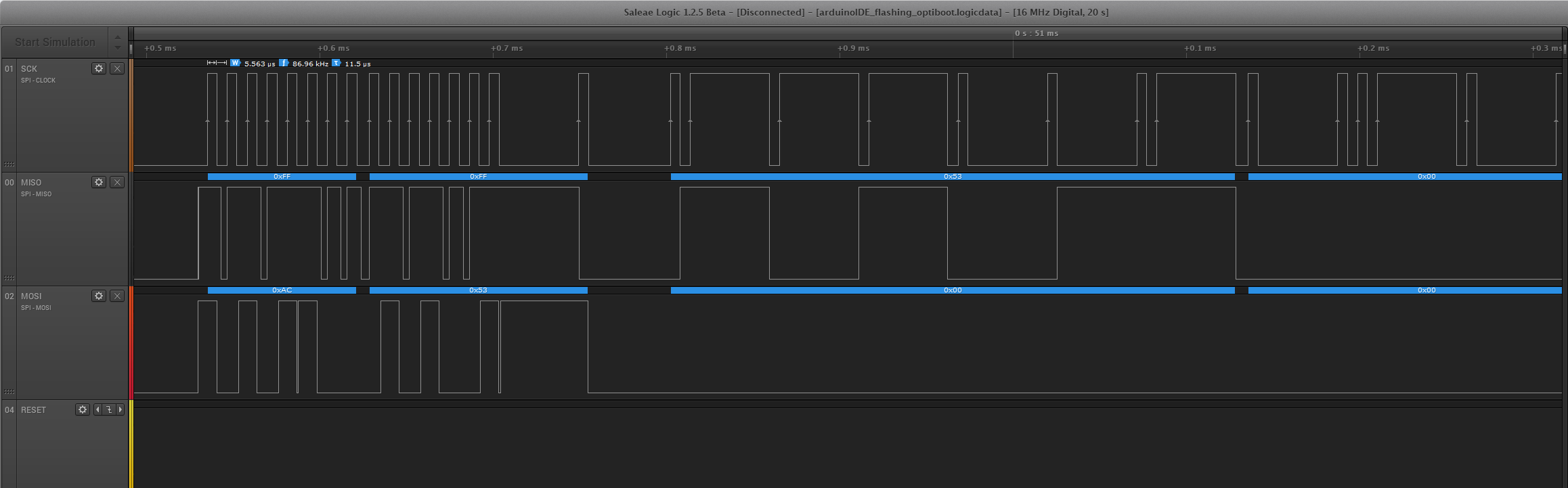Click the width measurement W icon
The height and width of the screenshot is (488, 1568).
(235, 63)
